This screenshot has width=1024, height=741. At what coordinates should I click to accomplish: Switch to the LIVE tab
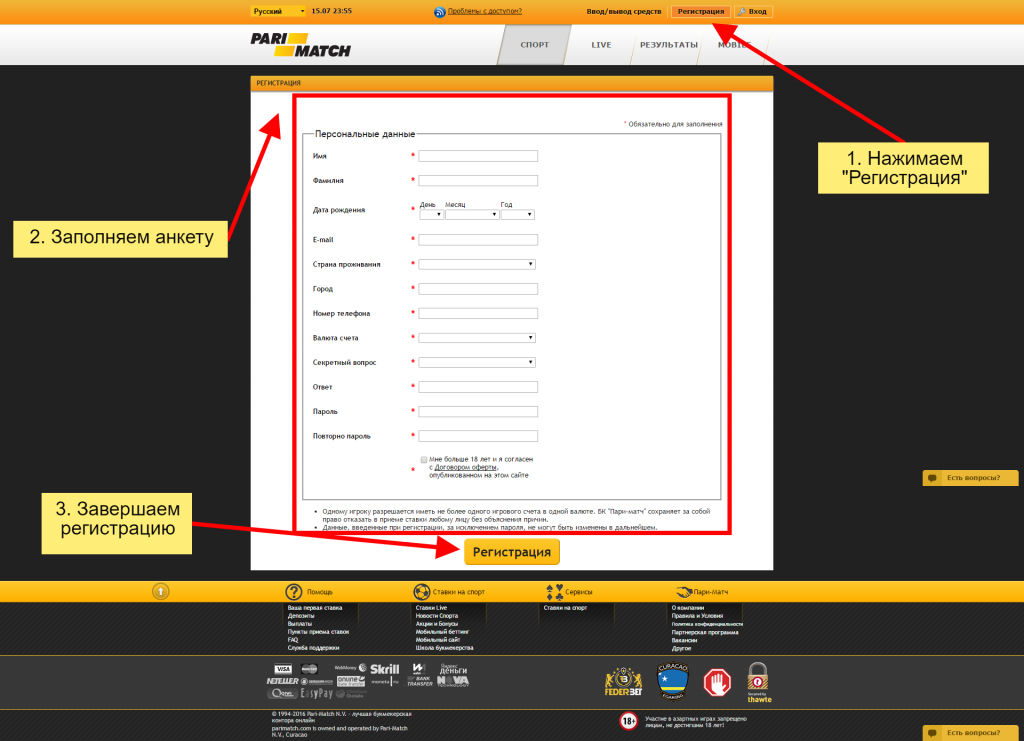coord(601,45)
